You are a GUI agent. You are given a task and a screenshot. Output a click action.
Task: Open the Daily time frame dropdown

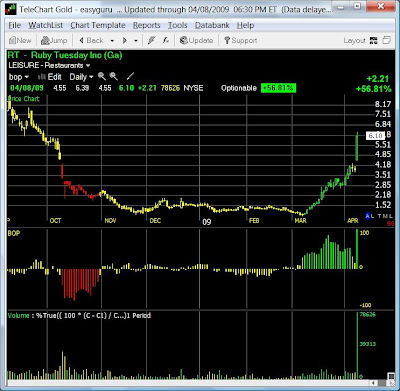(81, 77)
